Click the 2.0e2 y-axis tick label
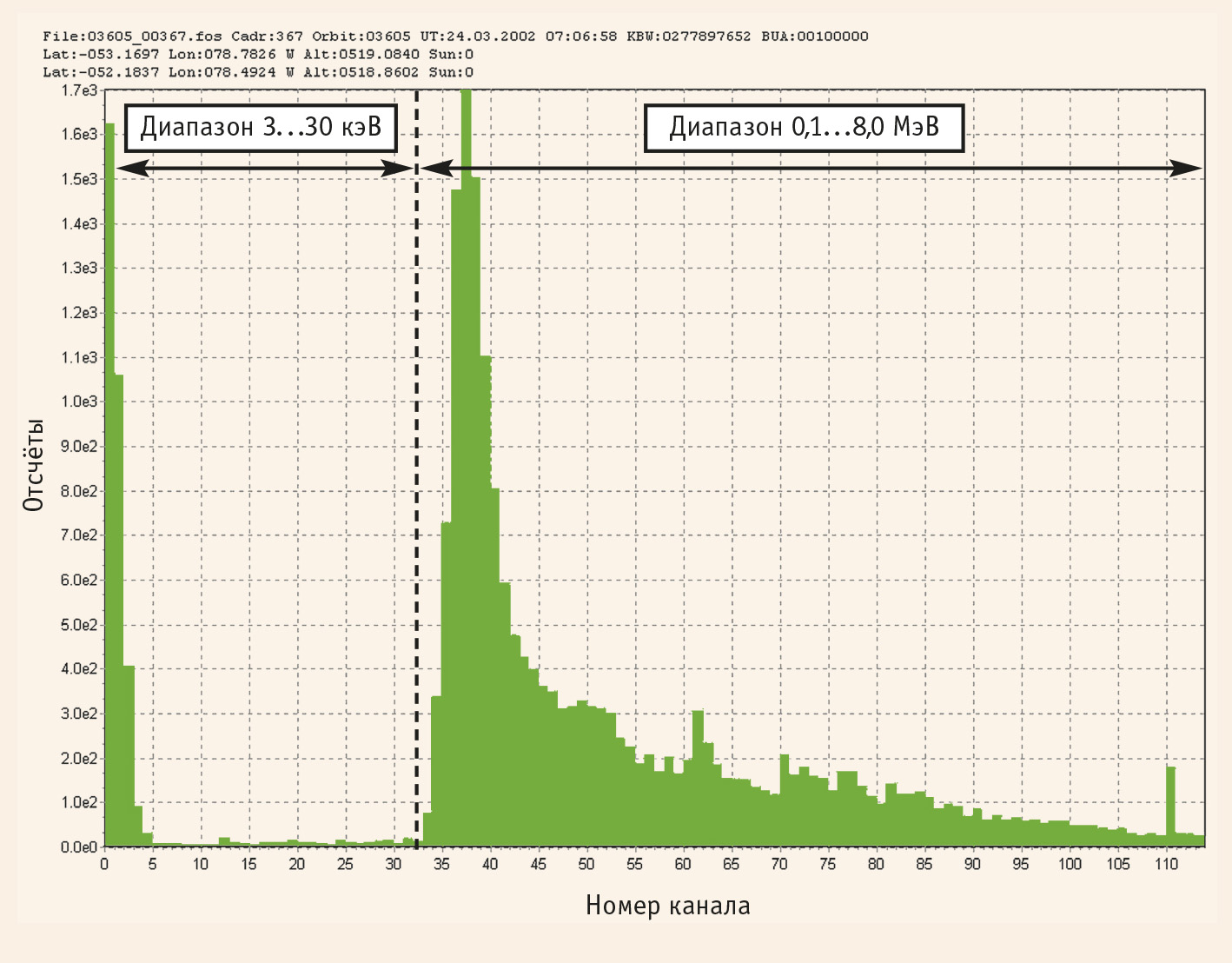1232x963 pixels. pyautogui.click(x=79, y=759)
